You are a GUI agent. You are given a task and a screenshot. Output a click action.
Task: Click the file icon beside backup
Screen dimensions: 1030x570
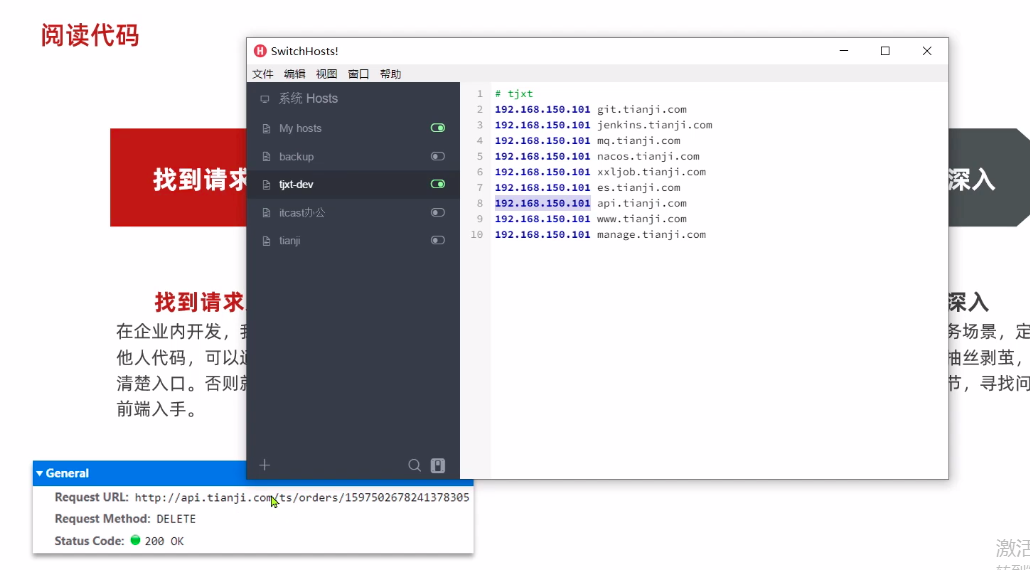pos(266,157)
